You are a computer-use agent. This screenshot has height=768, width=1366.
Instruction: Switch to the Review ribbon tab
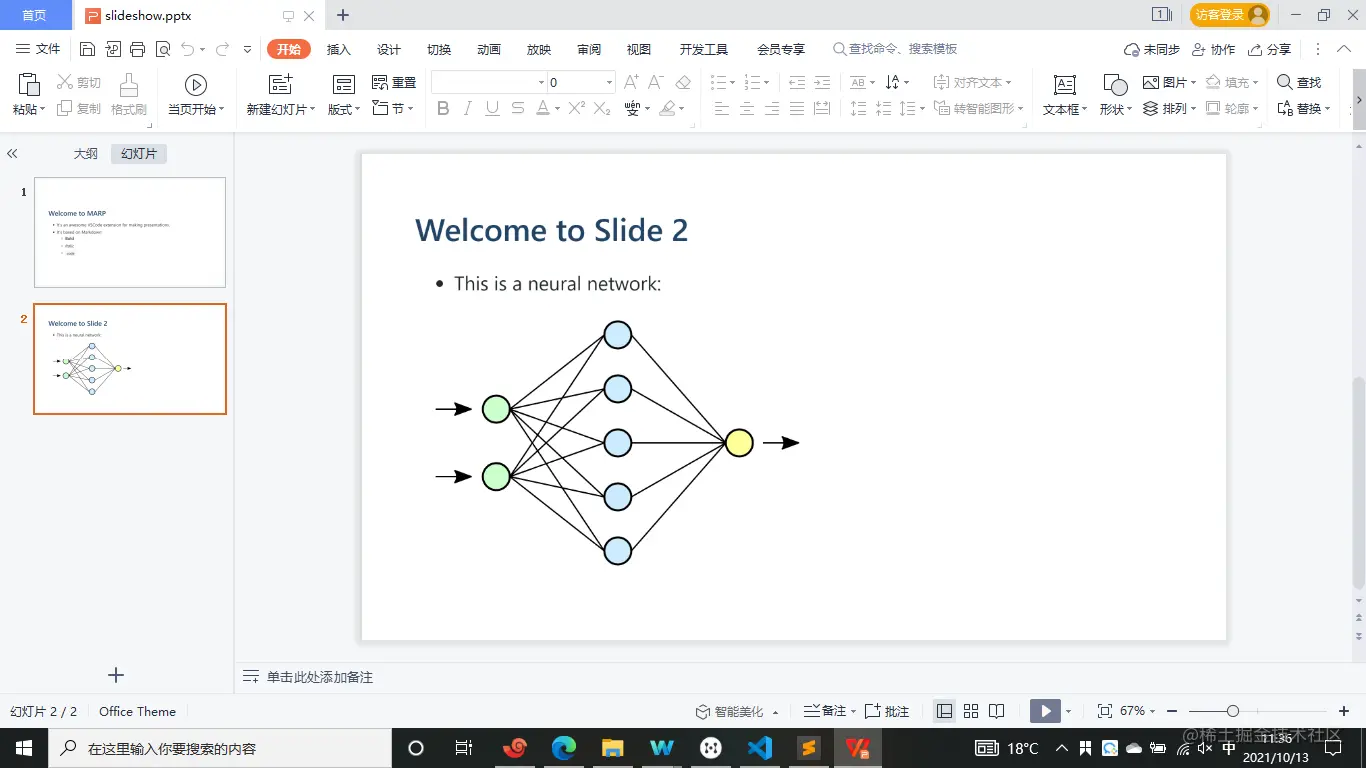pos(589,49)
